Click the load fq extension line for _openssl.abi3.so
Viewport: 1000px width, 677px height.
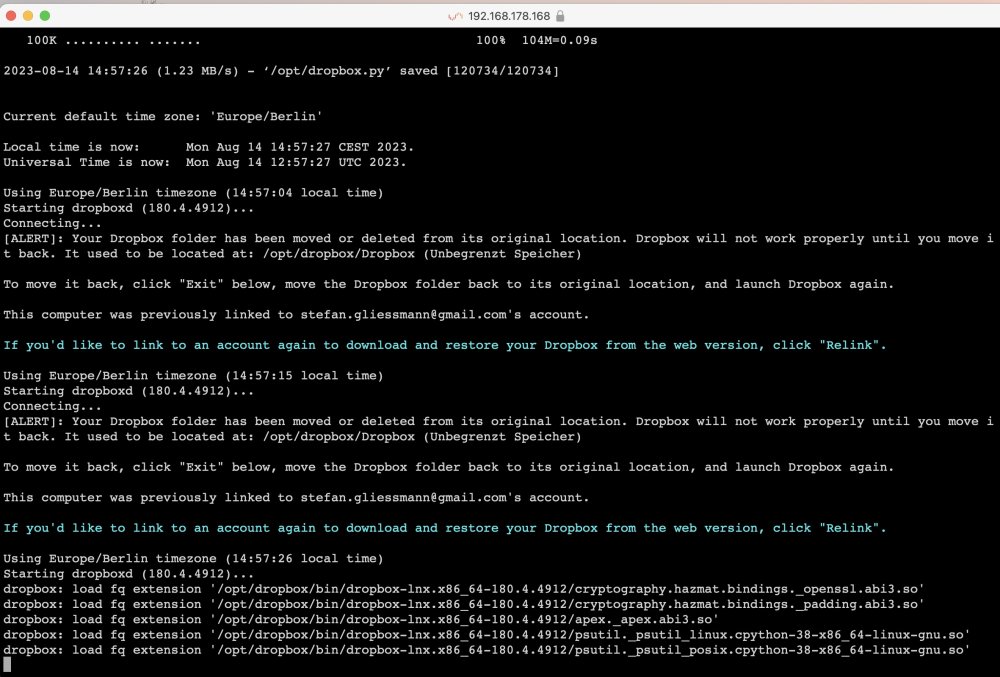pyautogui.click(x=464, y=590)
